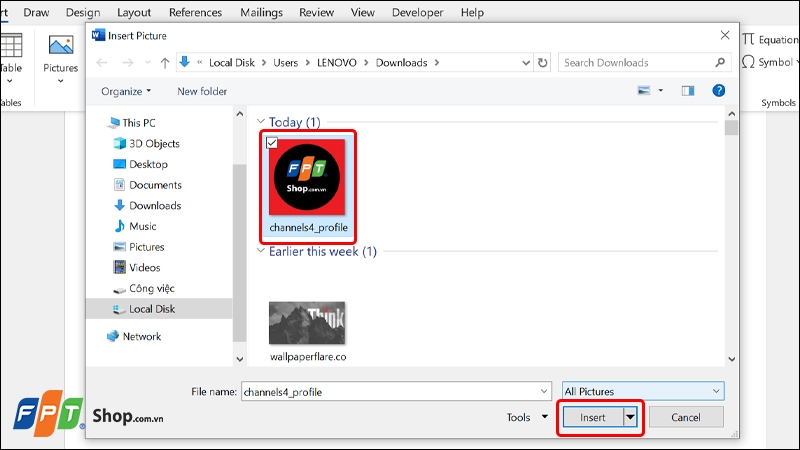Open recent locations dropdown arrow

(147, 63)
